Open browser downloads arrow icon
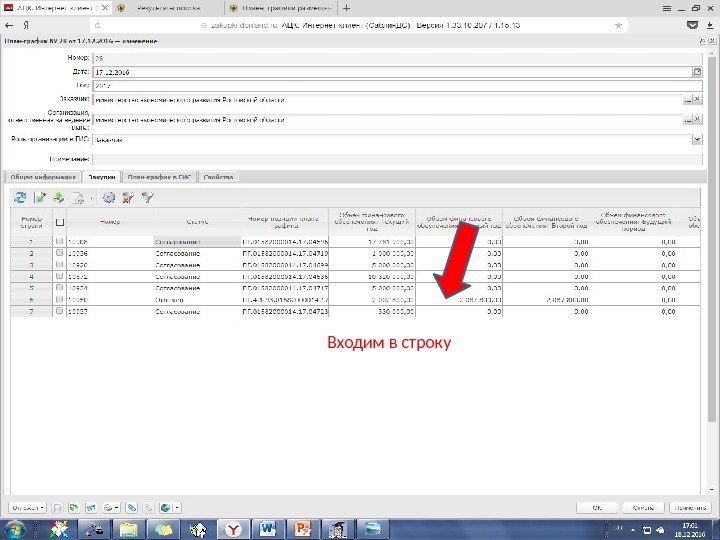This screenshot has width=720, height=540. (709, 25)
